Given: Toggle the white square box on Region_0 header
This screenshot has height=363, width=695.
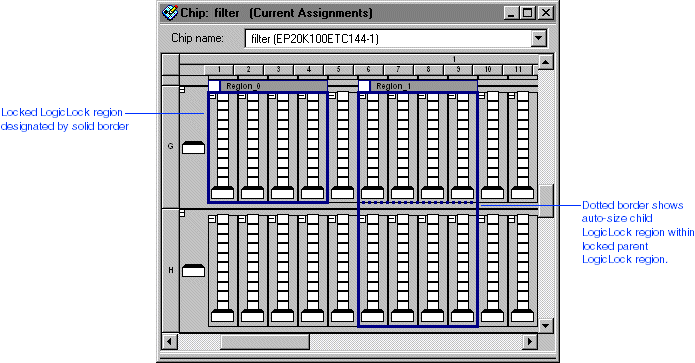Looking at the screenshot, I should [214, 86].
